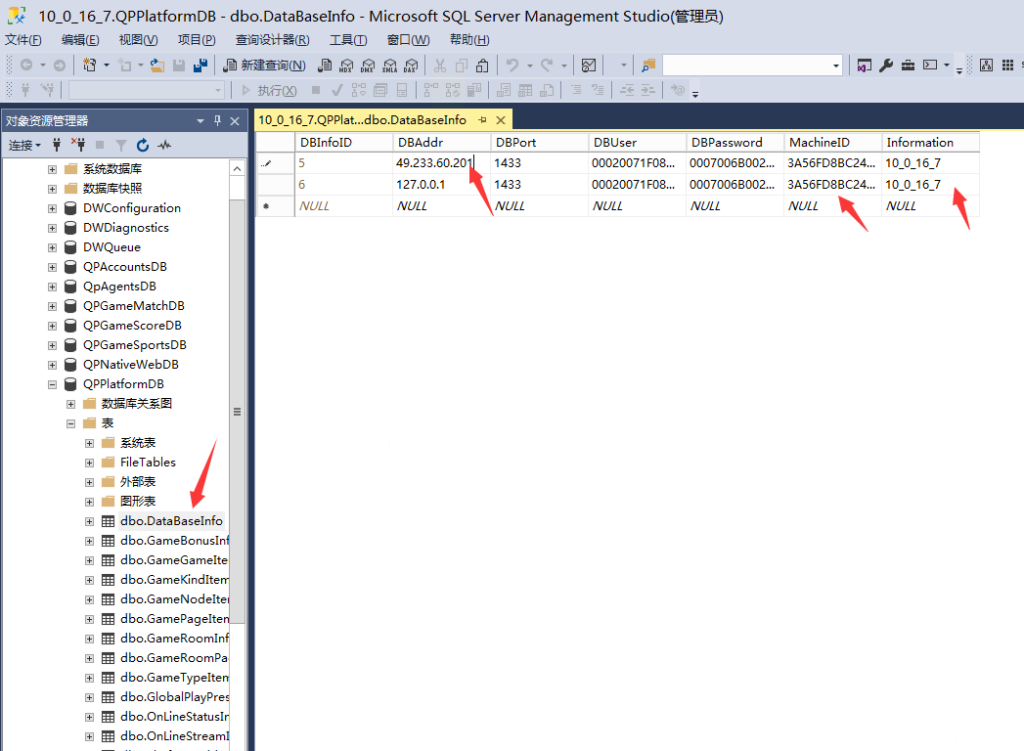Open the 连接 dropdown in Object Explorer
Screen dimensions: 1024x751
coord(25,145)
